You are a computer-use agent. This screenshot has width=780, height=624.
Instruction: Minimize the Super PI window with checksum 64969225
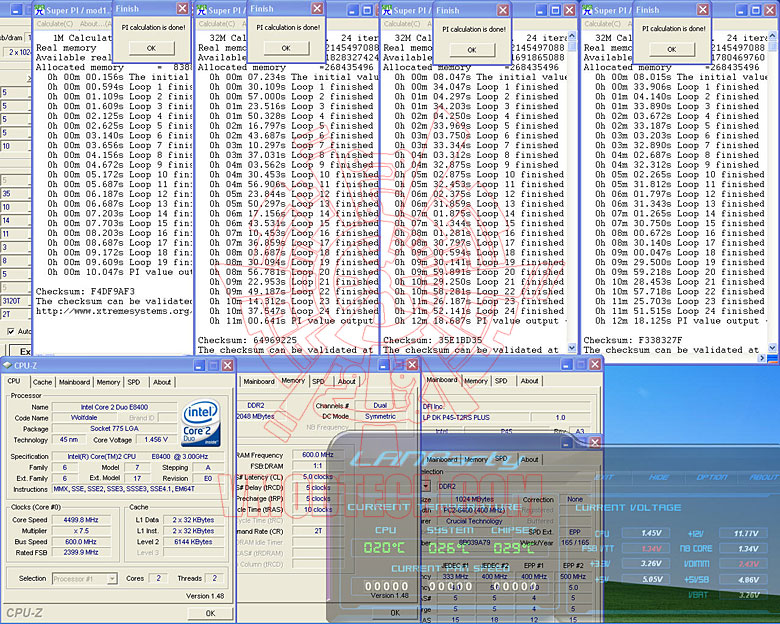[353, 10]
